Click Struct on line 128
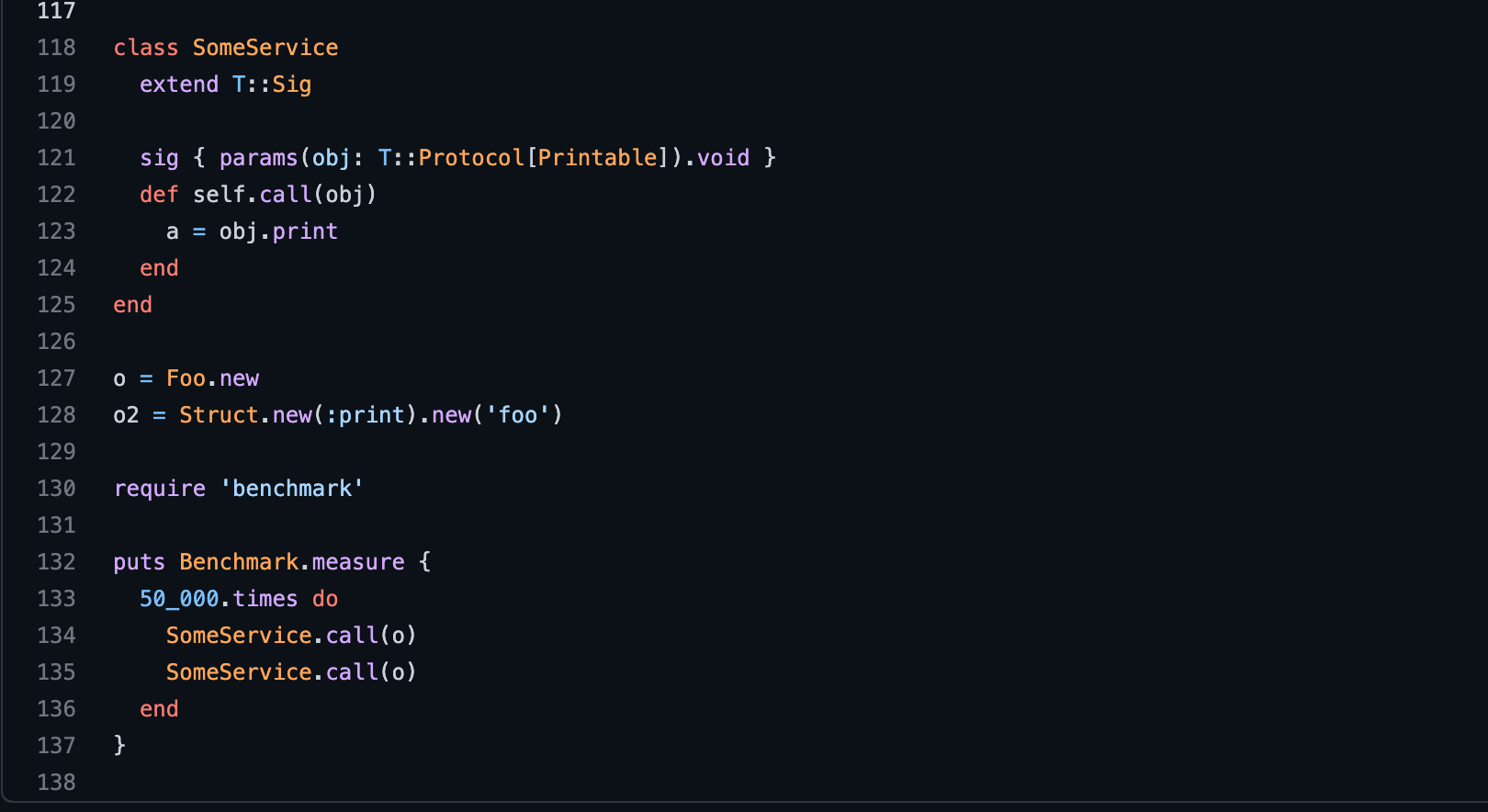 click(219, 415)
